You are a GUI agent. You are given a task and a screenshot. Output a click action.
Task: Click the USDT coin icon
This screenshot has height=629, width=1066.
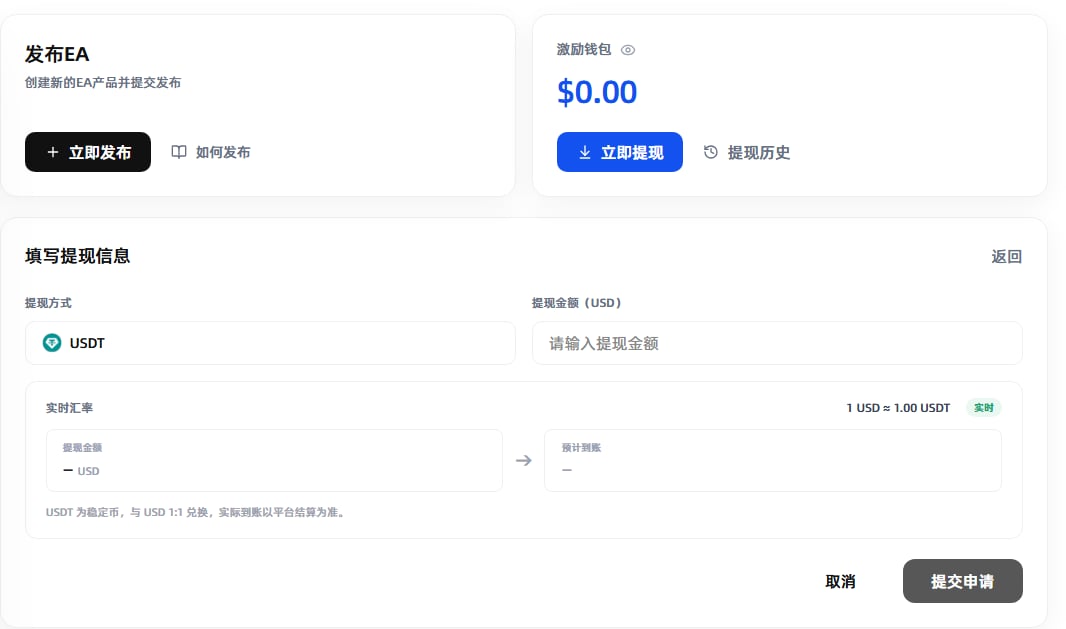[52, 343]
